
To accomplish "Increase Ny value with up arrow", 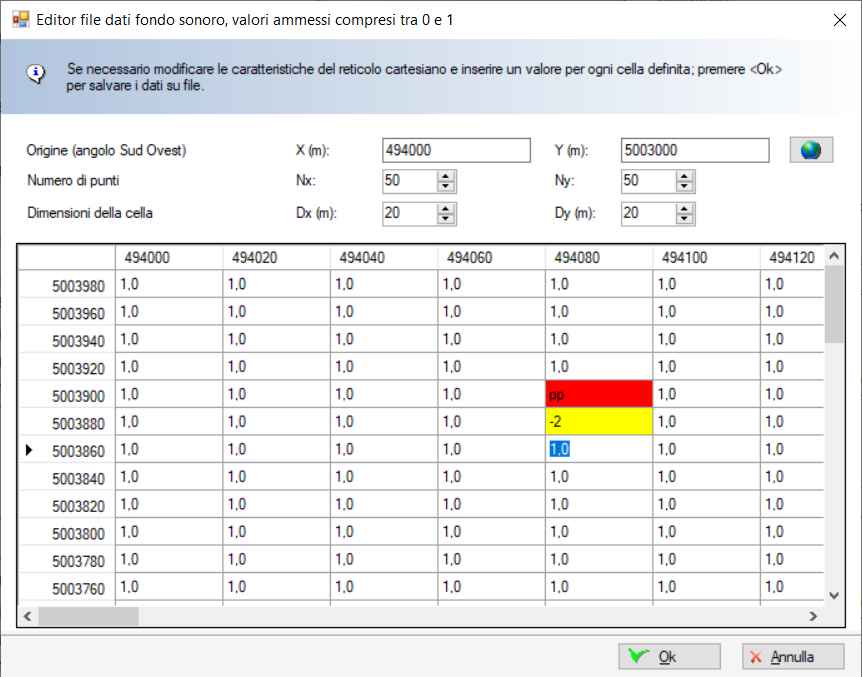I will 684,176.
